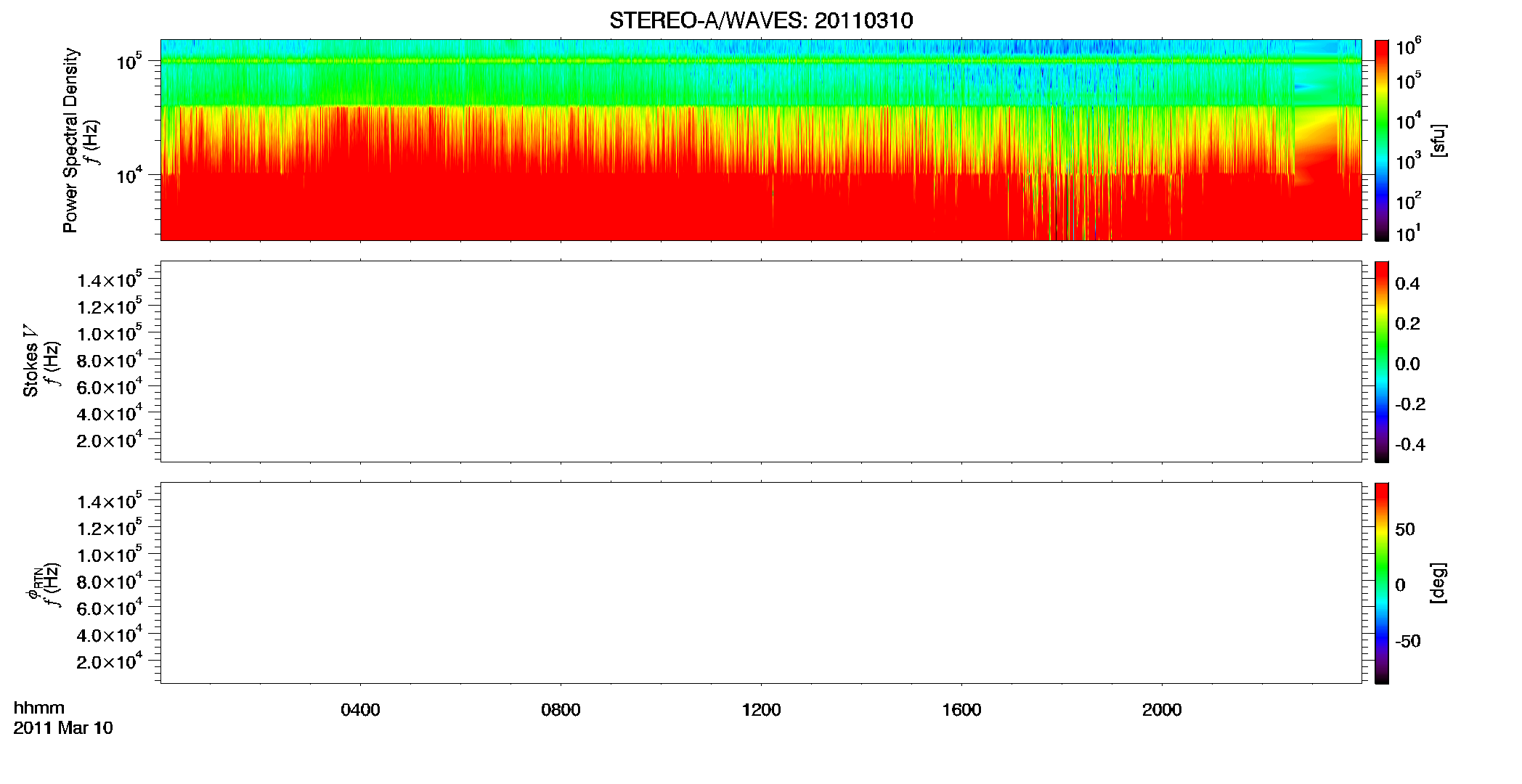Click the 0400 time axis label

(x=360, y=710)
